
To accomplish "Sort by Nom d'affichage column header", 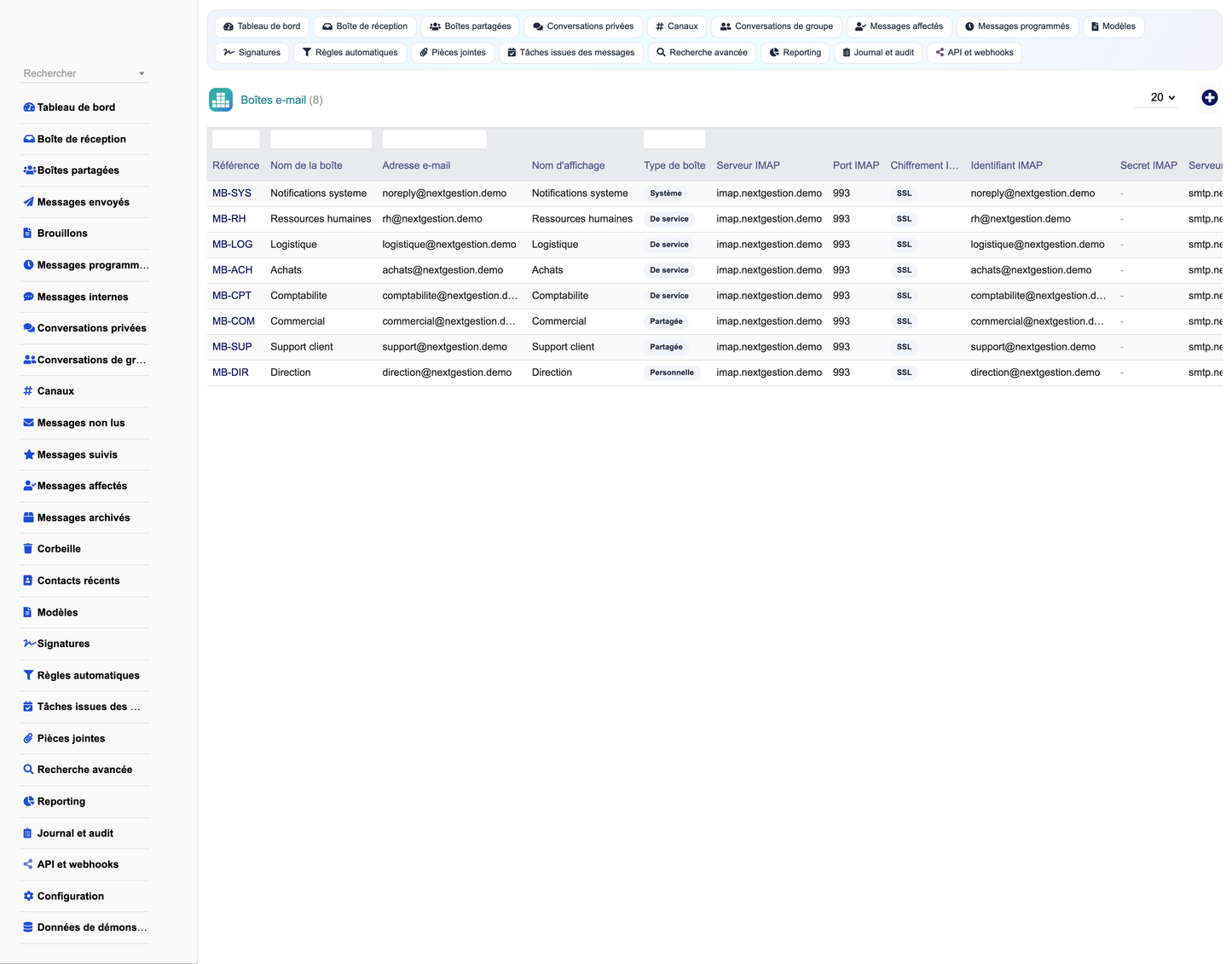I will coord(569,165).
